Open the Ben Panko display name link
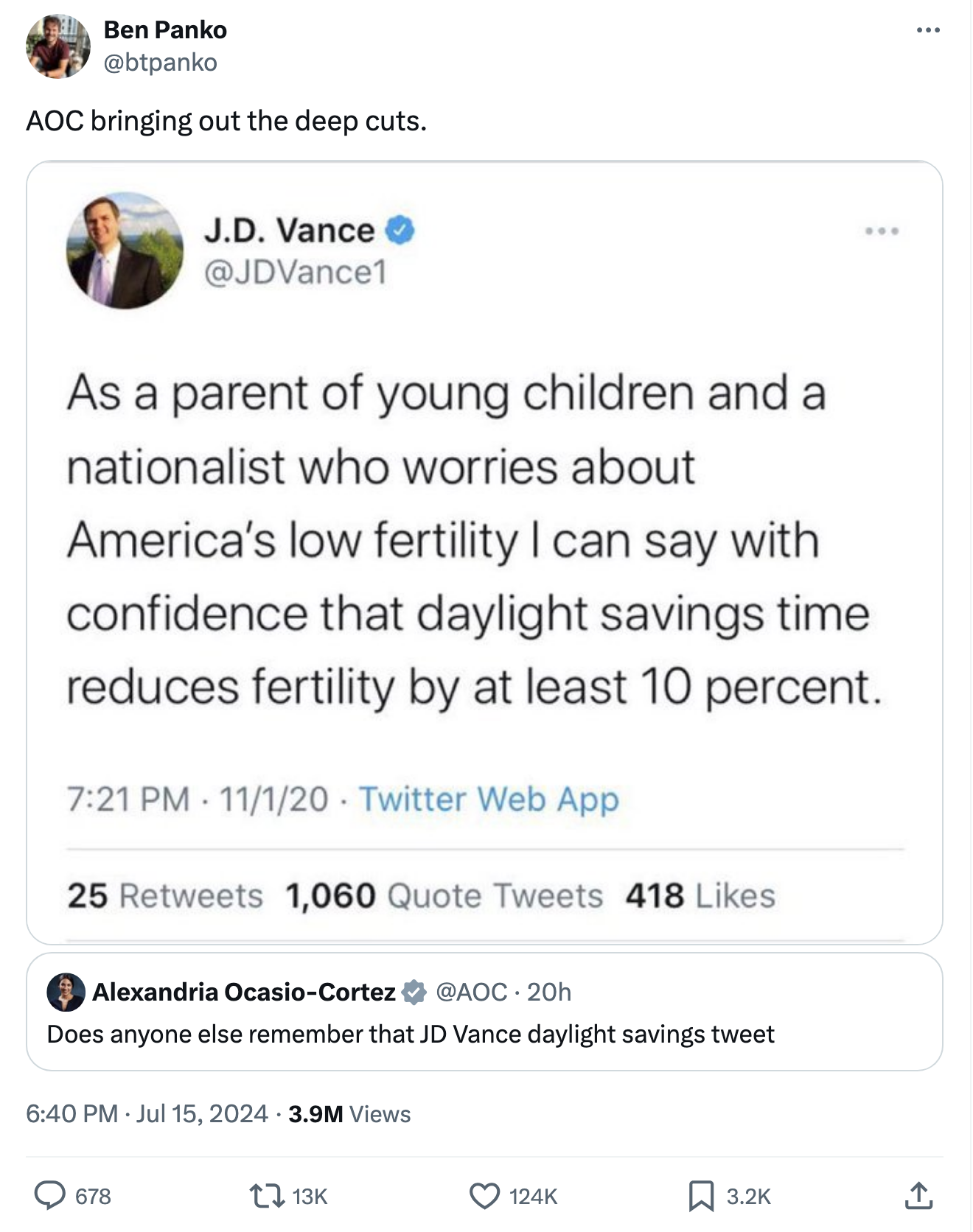This screenshot has width=973, height=1232. [165, 29]
